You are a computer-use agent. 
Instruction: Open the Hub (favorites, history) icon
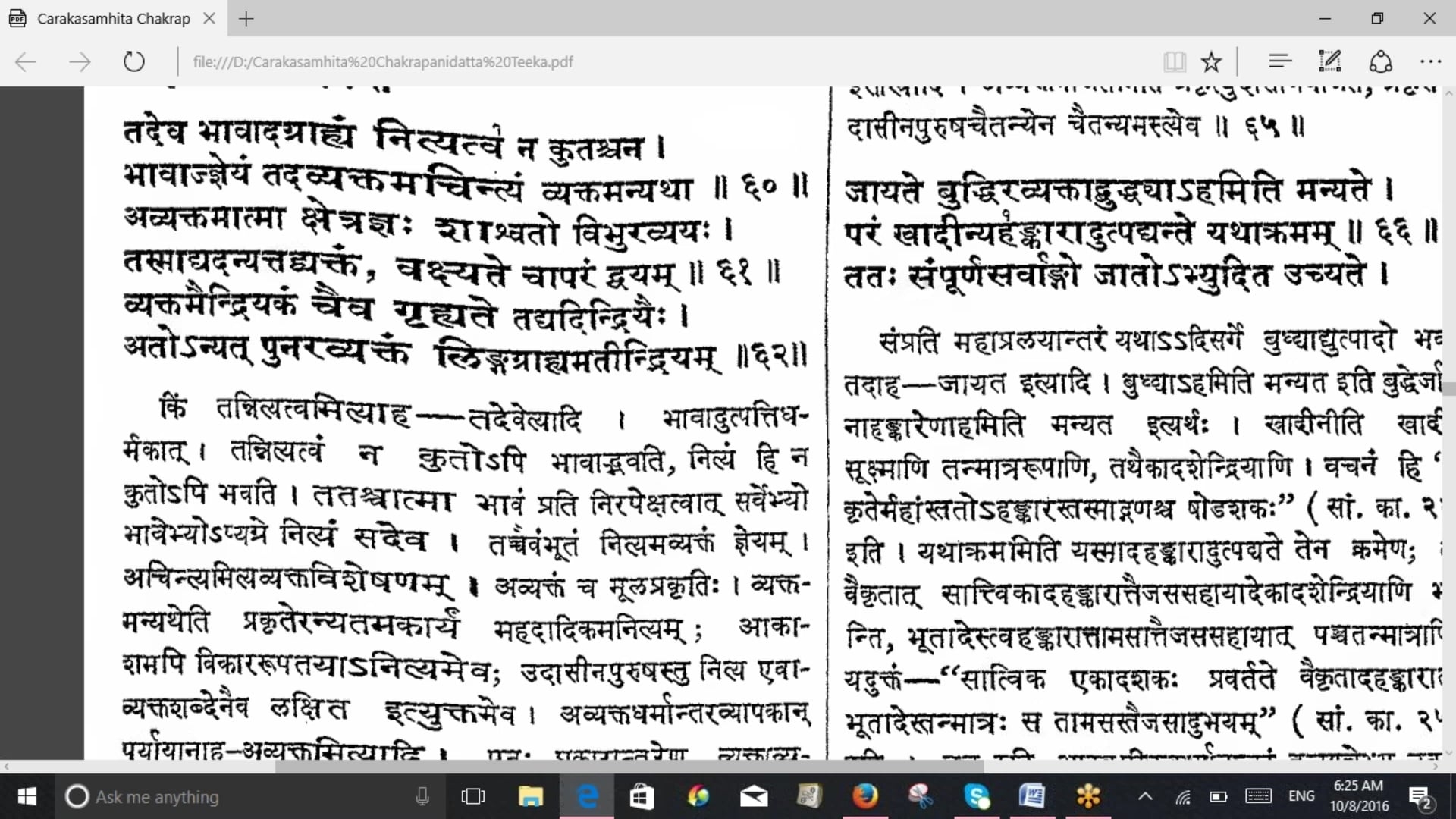1280,61
